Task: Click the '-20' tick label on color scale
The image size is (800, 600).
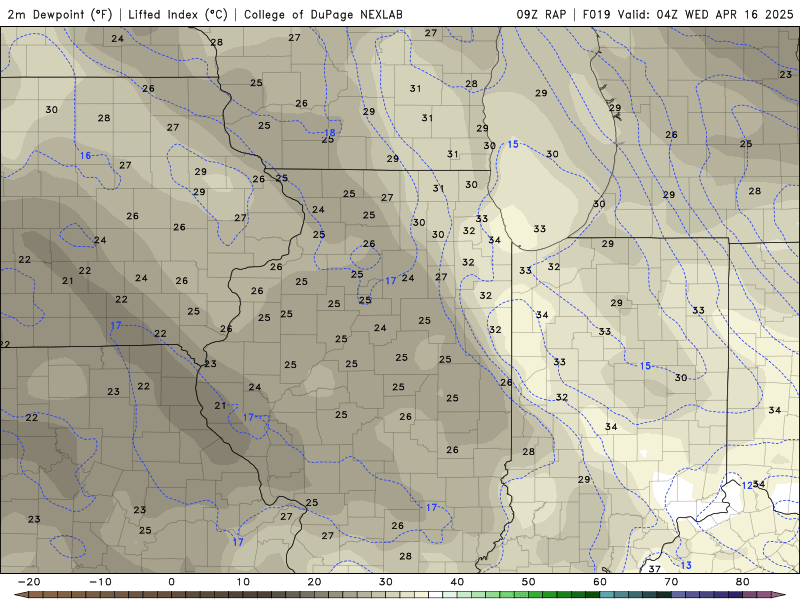Action: pyautogui.click(x=29, y=582)
